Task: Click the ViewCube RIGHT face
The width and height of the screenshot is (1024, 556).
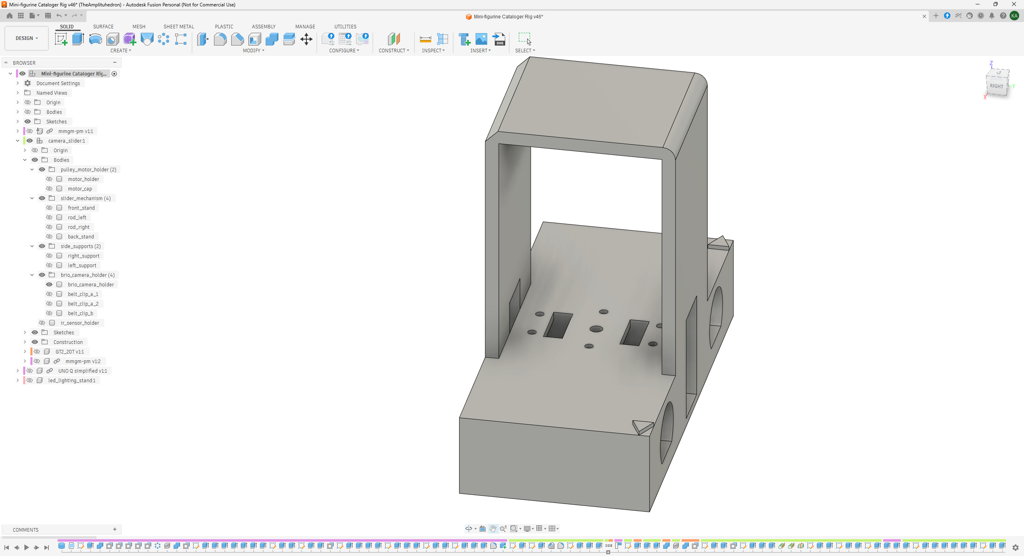Action: [x=997, y=86]
